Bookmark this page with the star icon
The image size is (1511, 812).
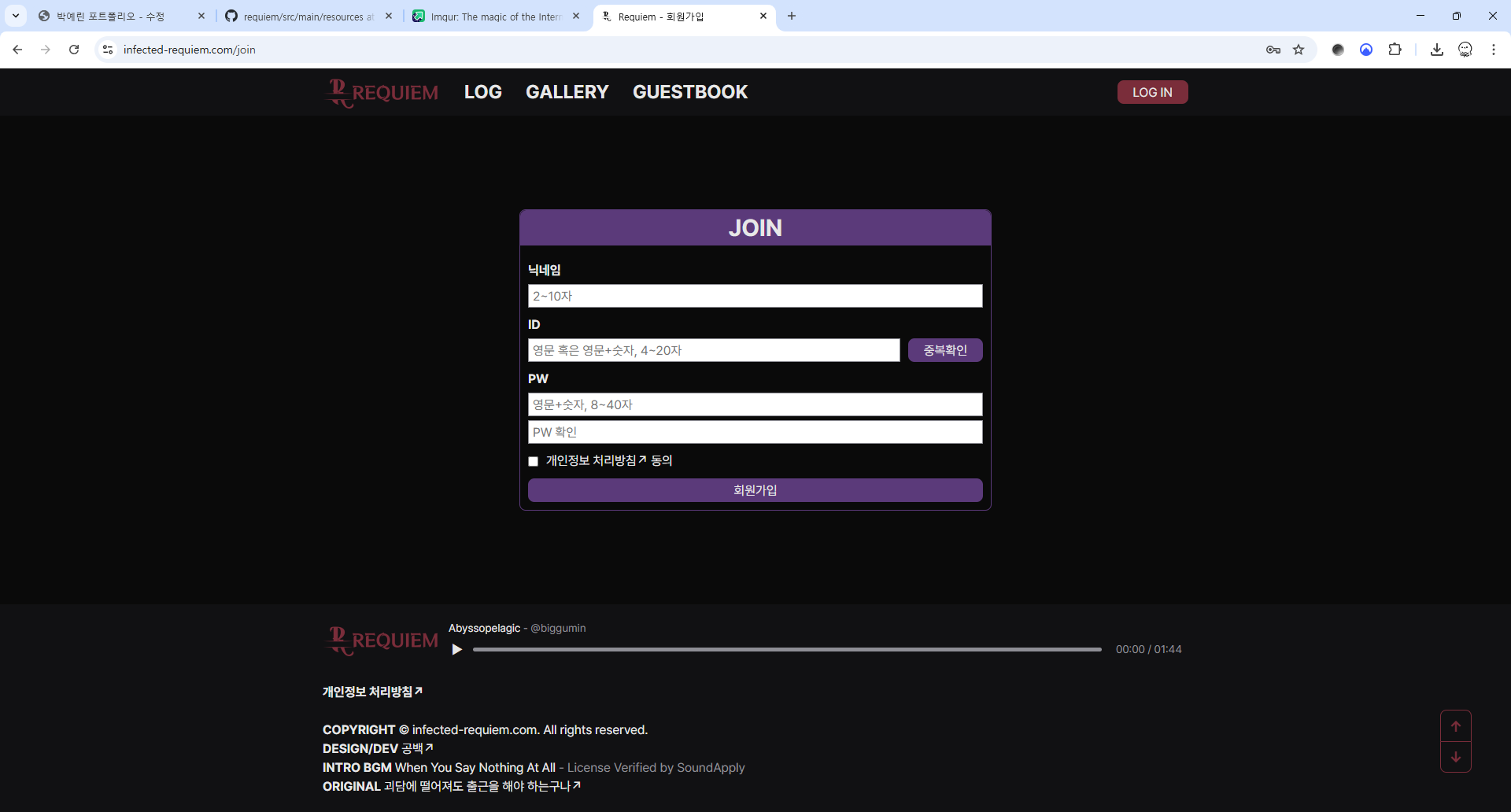[1299, 50]
